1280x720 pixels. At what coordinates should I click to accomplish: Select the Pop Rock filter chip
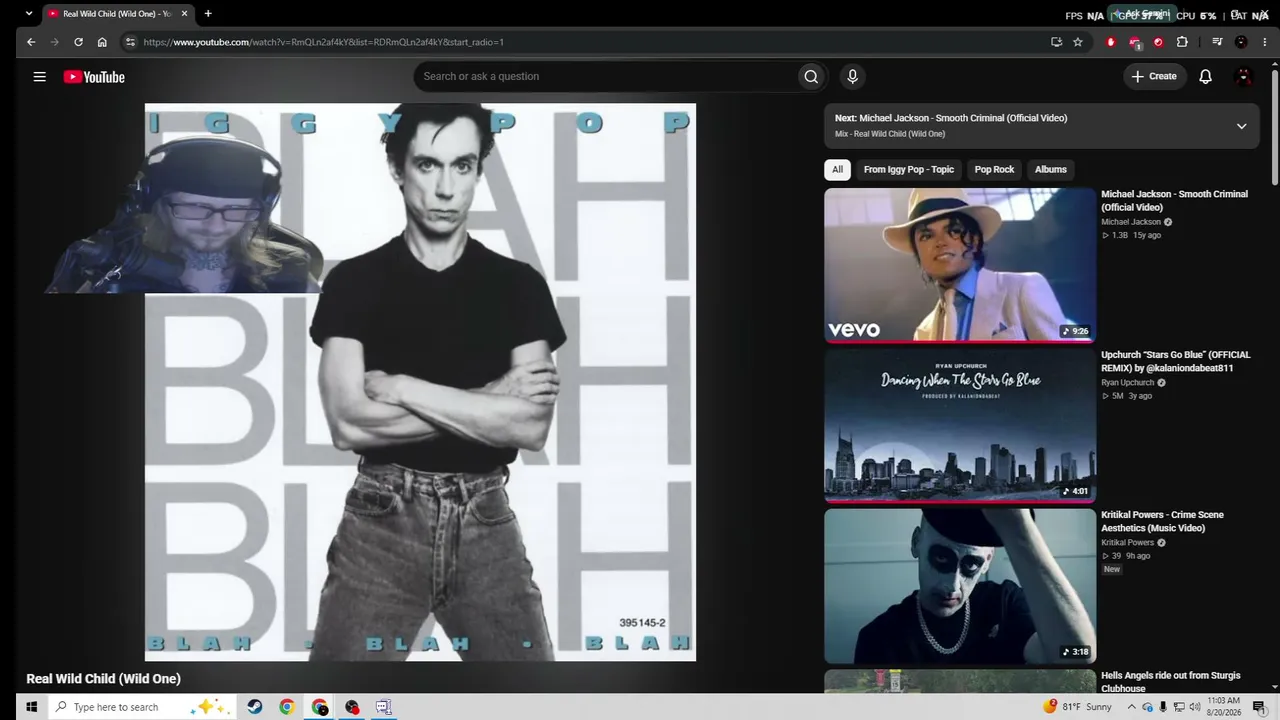(x=994, y=169)
